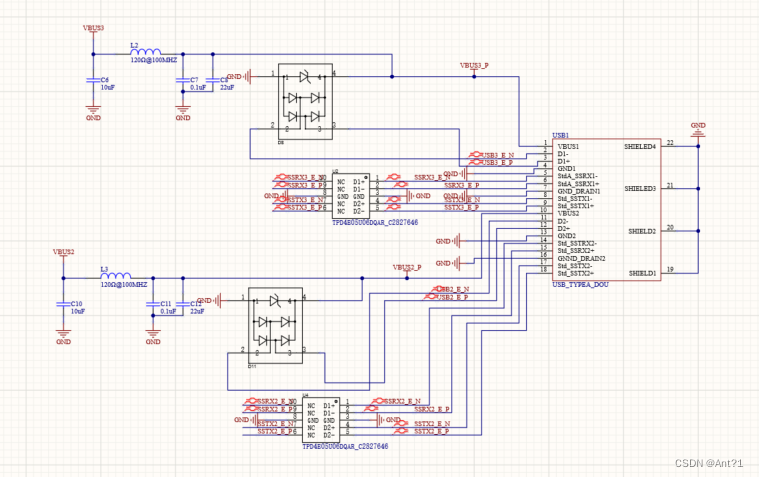
Task: Click the VBUS1 pin label
Action: click(x=568, y=146)
